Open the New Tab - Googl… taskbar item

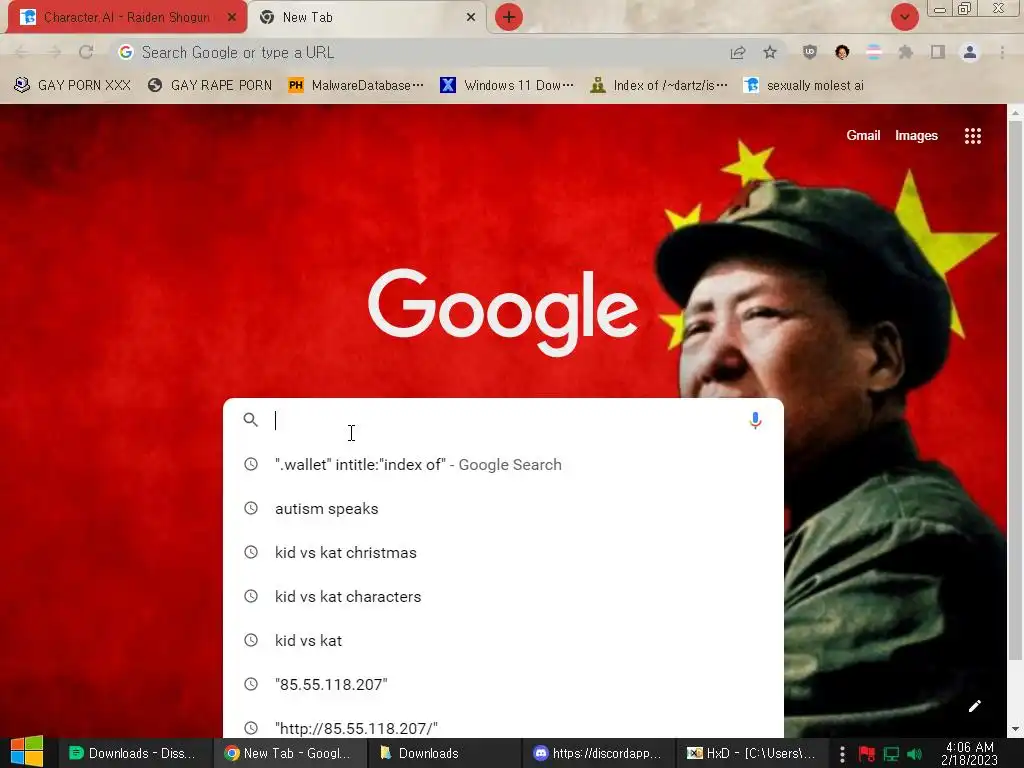coord(288,753)
